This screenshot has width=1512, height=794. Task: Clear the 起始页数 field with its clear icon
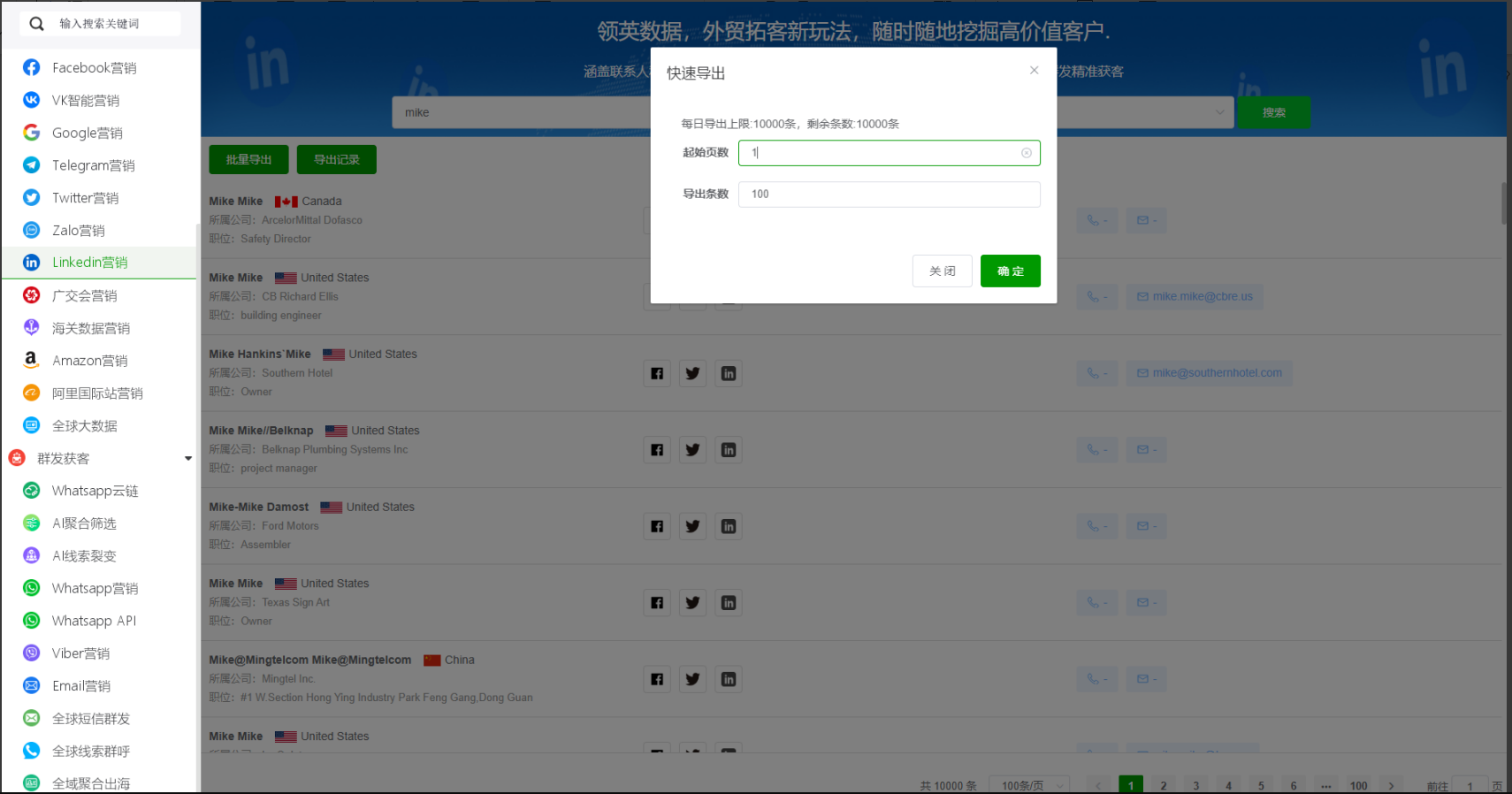click(1027, 153)
